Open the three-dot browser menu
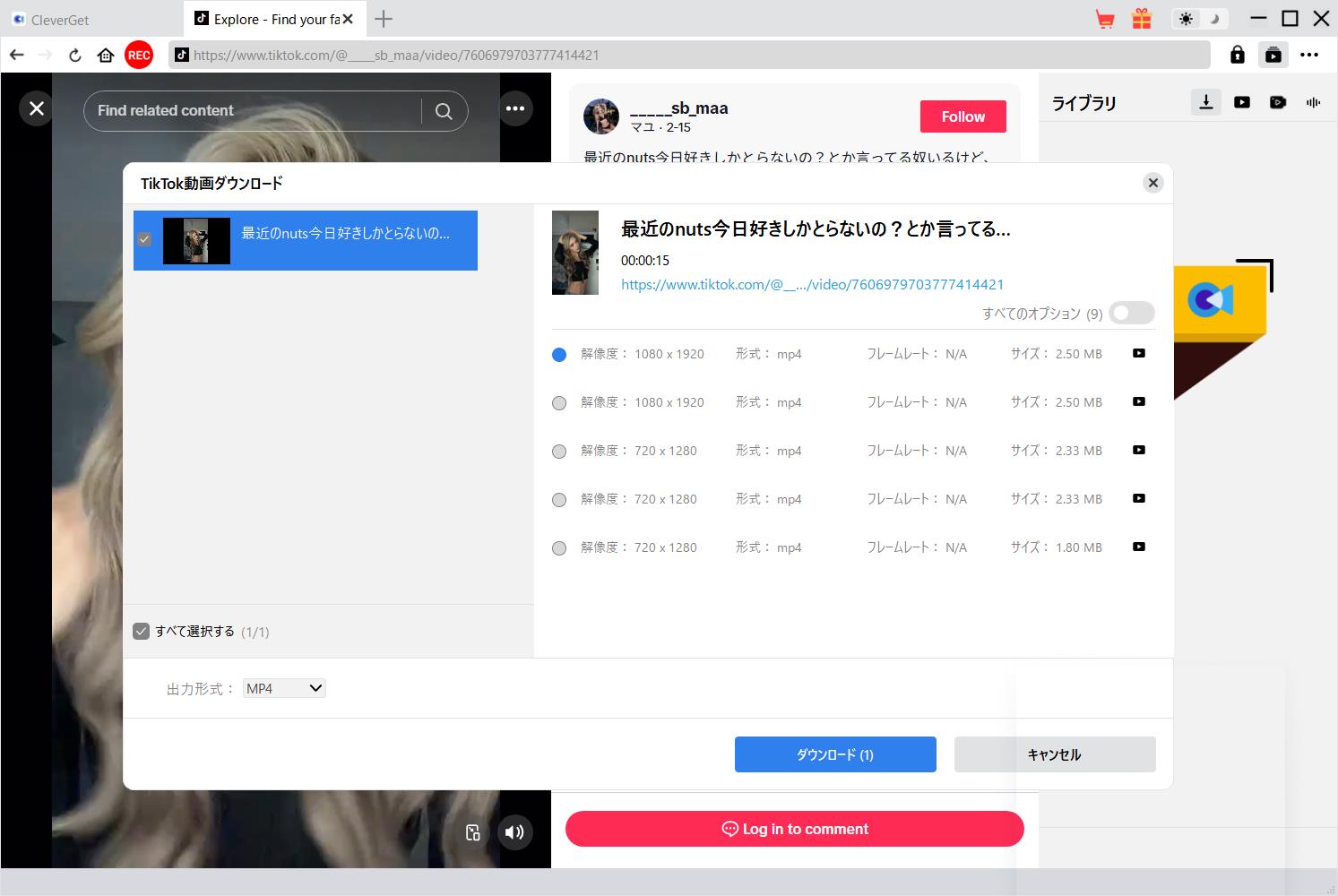Viewport: 1338px width, 896px height. point(1309,55)
